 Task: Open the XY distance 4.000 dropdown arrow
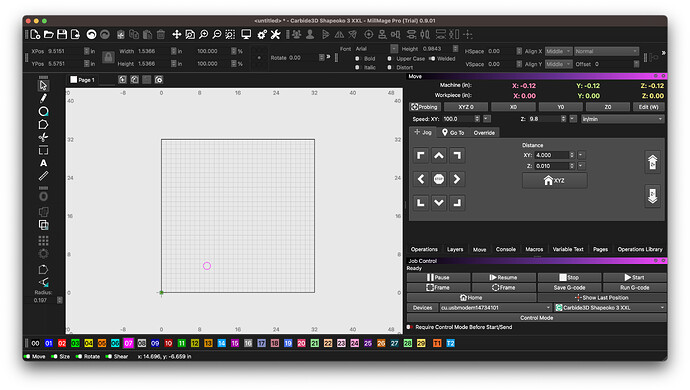[x=581, y=155]
